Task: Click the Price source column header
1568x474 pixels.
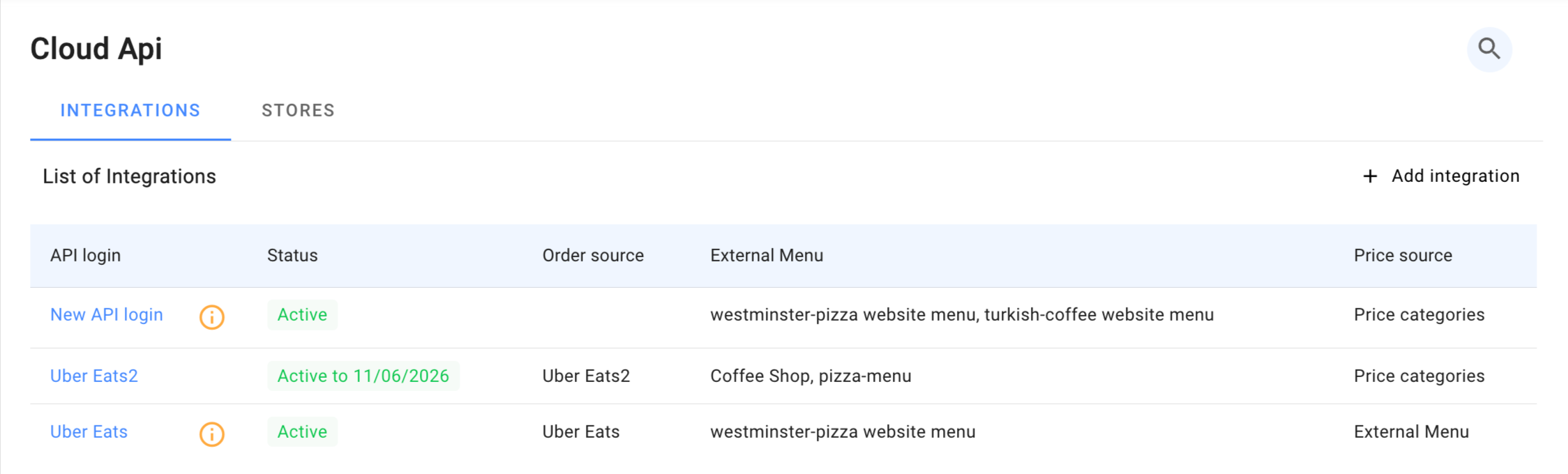Action: (1403, 256)
